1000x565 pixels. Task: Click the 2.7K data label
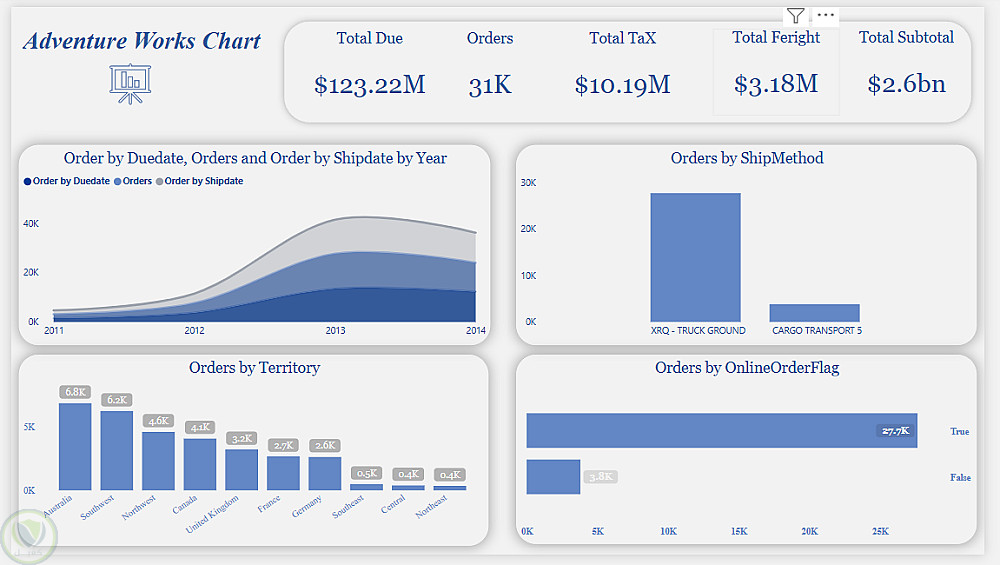coord(283,445)
